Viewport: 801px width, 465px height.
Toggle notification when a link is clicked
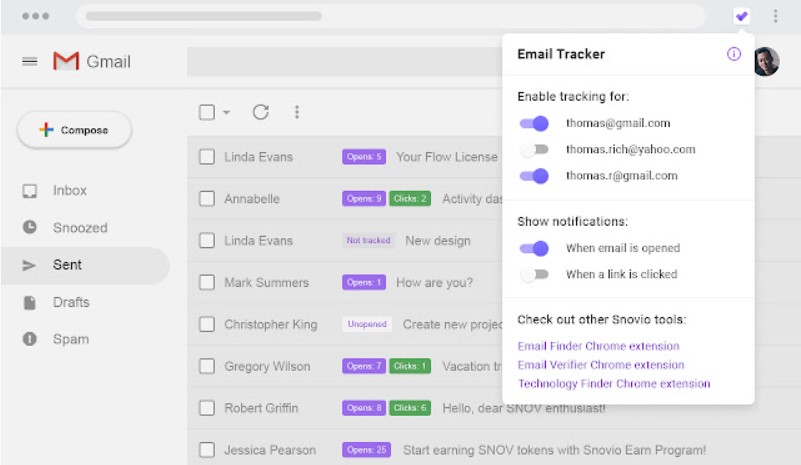(x=534, y=274)
